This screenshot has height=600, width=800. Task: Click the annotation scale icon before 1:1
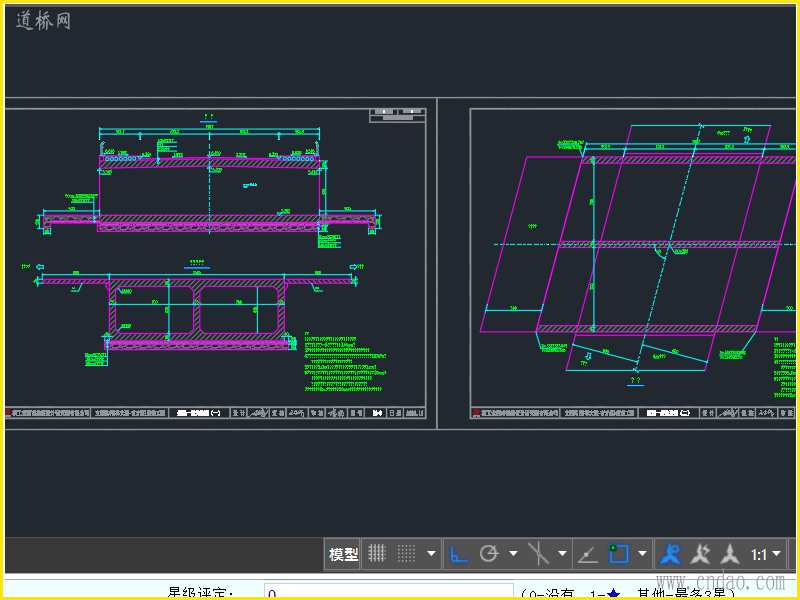coord(731,553)
